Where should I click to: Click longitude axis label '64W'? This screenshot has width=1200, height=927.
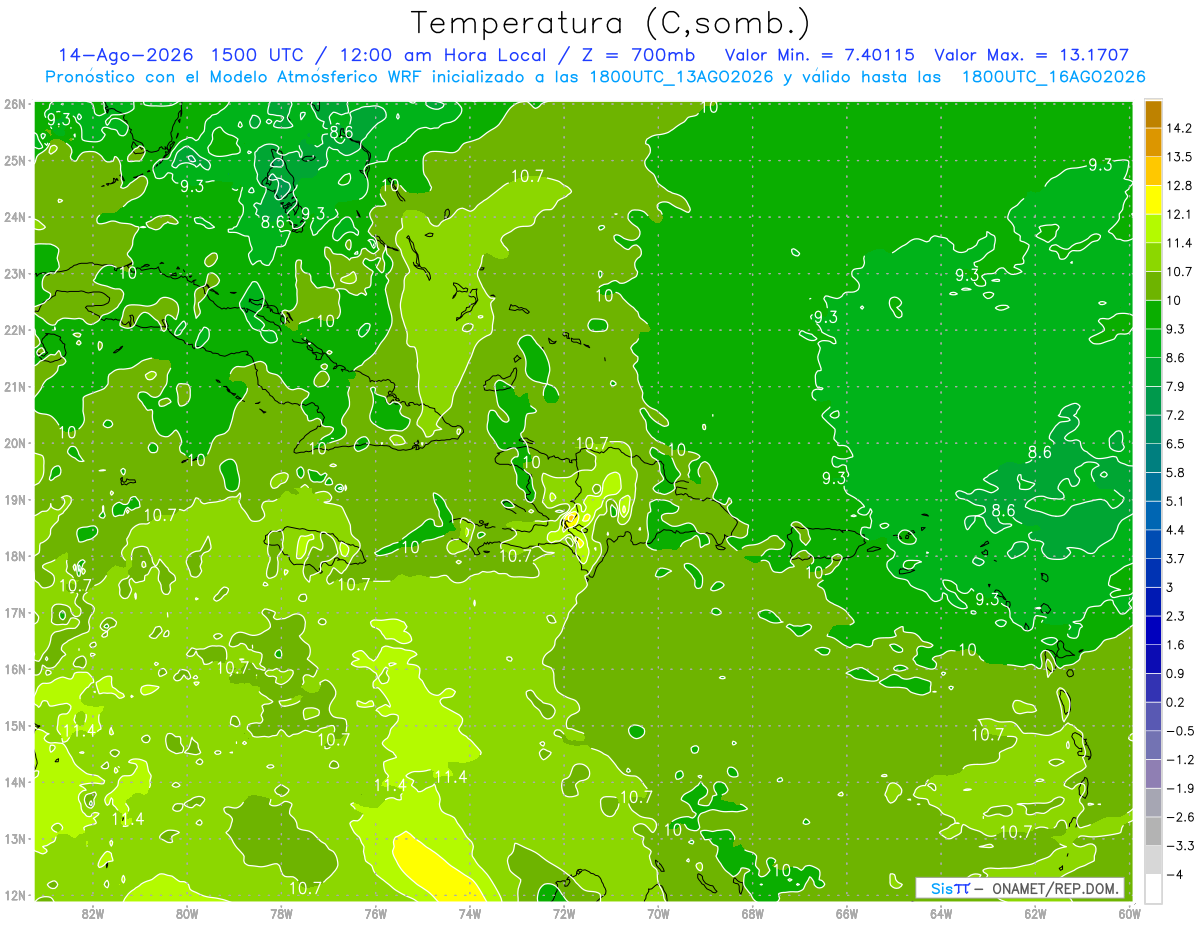click(x=941, y=912)
